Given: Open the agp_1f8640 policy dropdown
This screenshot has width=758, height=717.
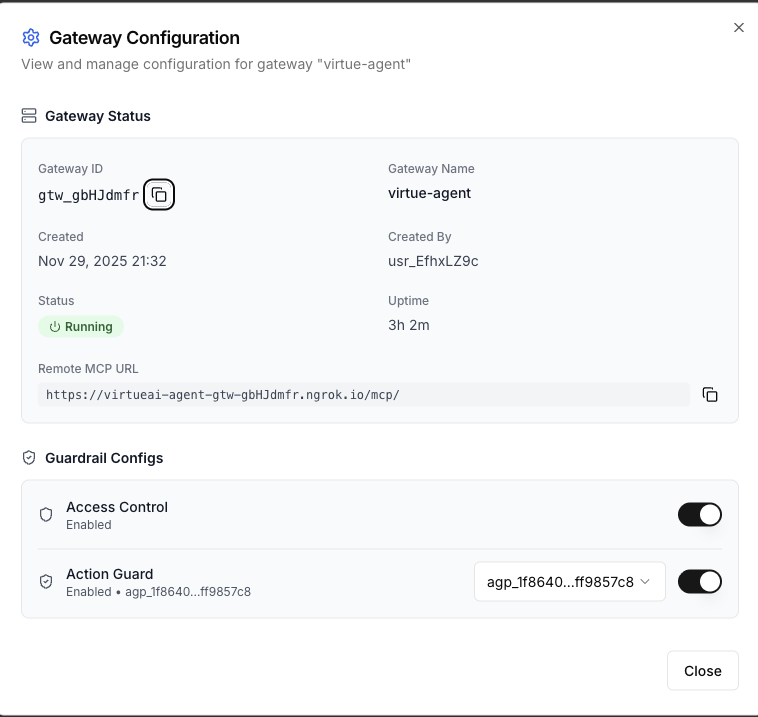Looking at the screenshot, I should coord(569,581).
